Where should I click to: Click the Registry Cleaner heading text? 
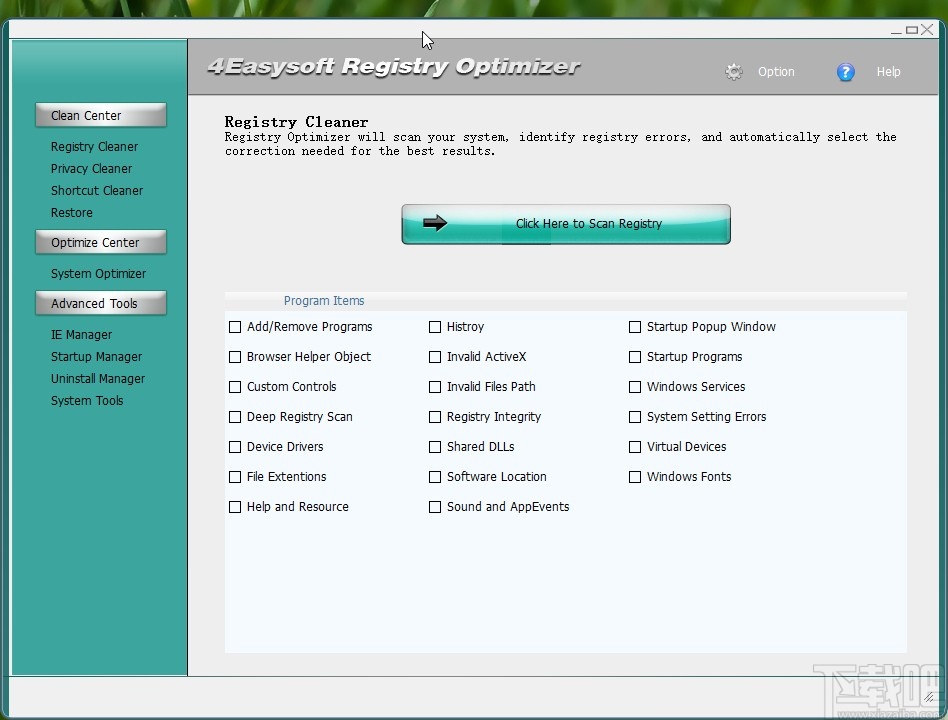pyautogui.click(x=296, y=122)
